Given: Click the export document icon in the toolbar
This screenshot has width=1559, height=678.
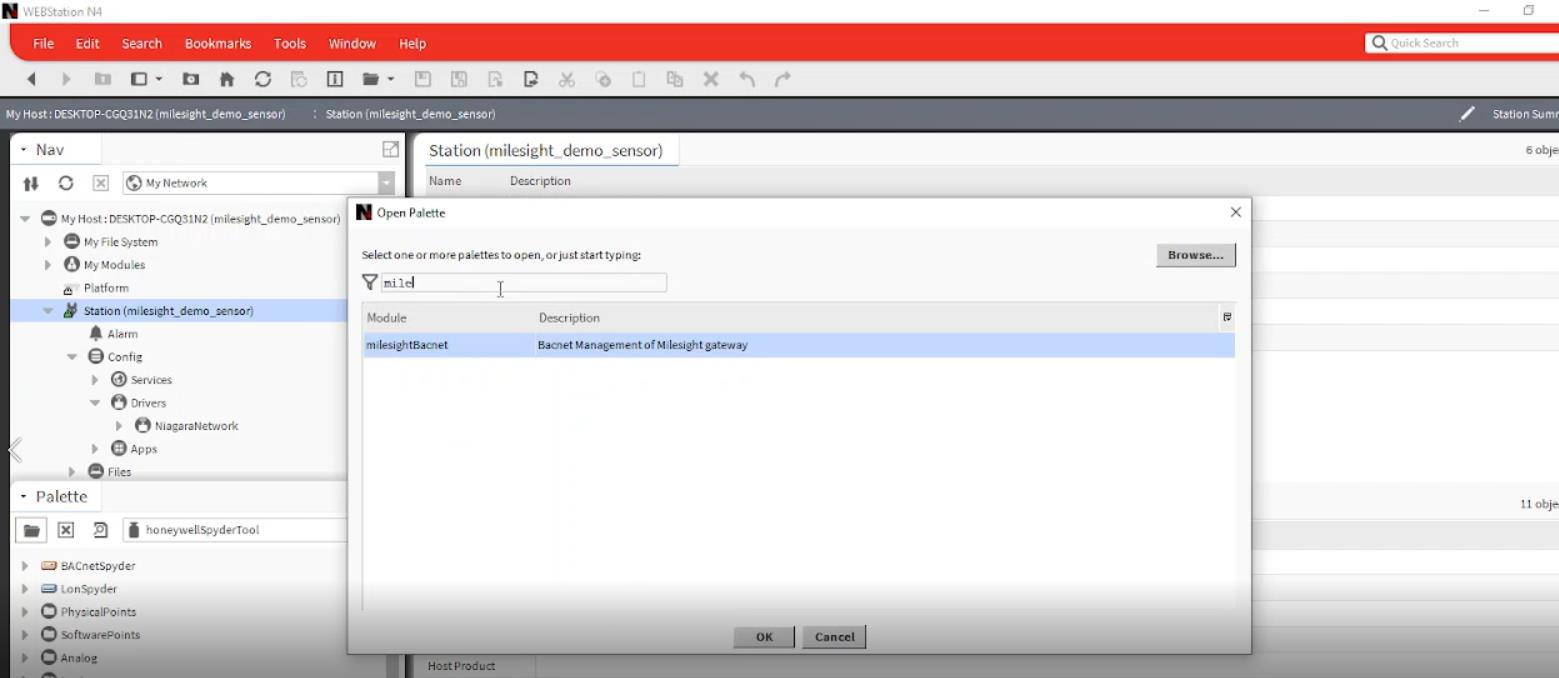Looking at the screenshot, I should point(530,79).
